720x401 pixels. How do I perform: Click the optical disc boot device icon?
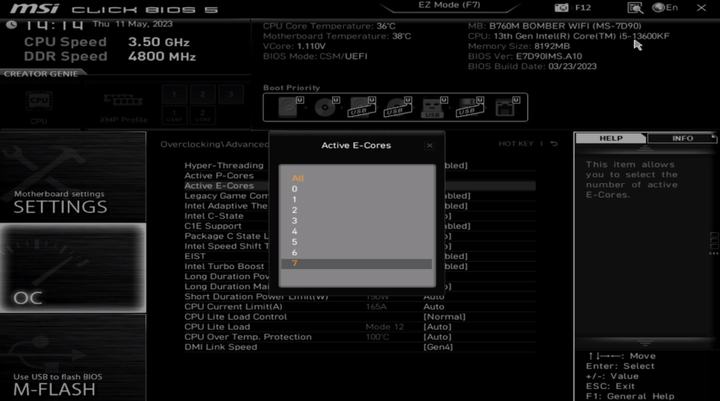pos(326,107)
